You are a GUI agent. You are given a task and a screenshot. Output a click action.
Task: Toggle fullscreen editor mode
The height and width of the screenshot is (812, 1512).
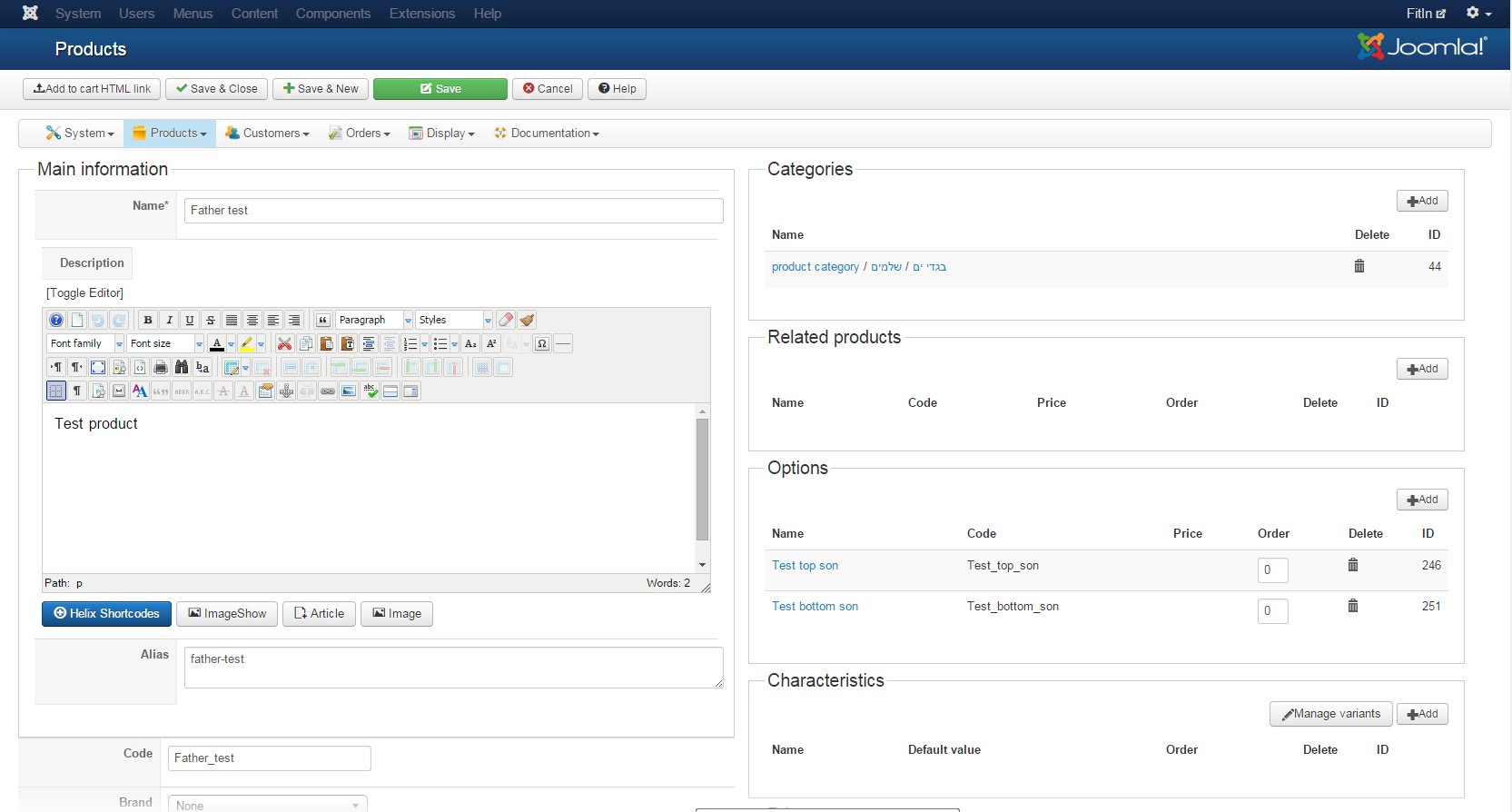pos(98,367)
